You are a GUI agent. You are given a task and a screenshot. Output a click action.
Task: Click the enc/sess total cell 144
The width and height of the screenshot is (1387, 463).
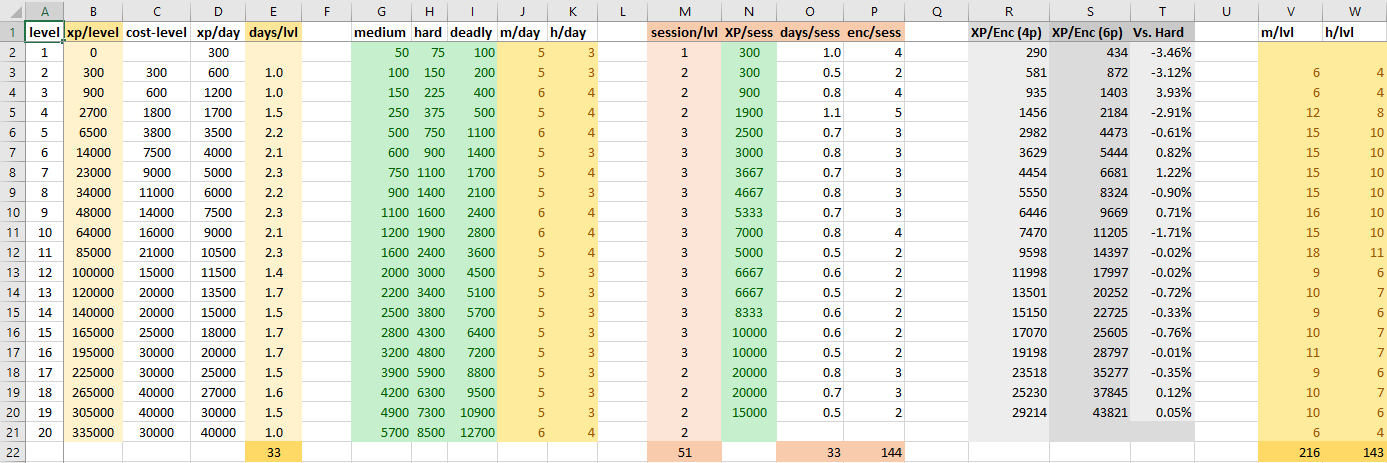(x=874, y=452)
